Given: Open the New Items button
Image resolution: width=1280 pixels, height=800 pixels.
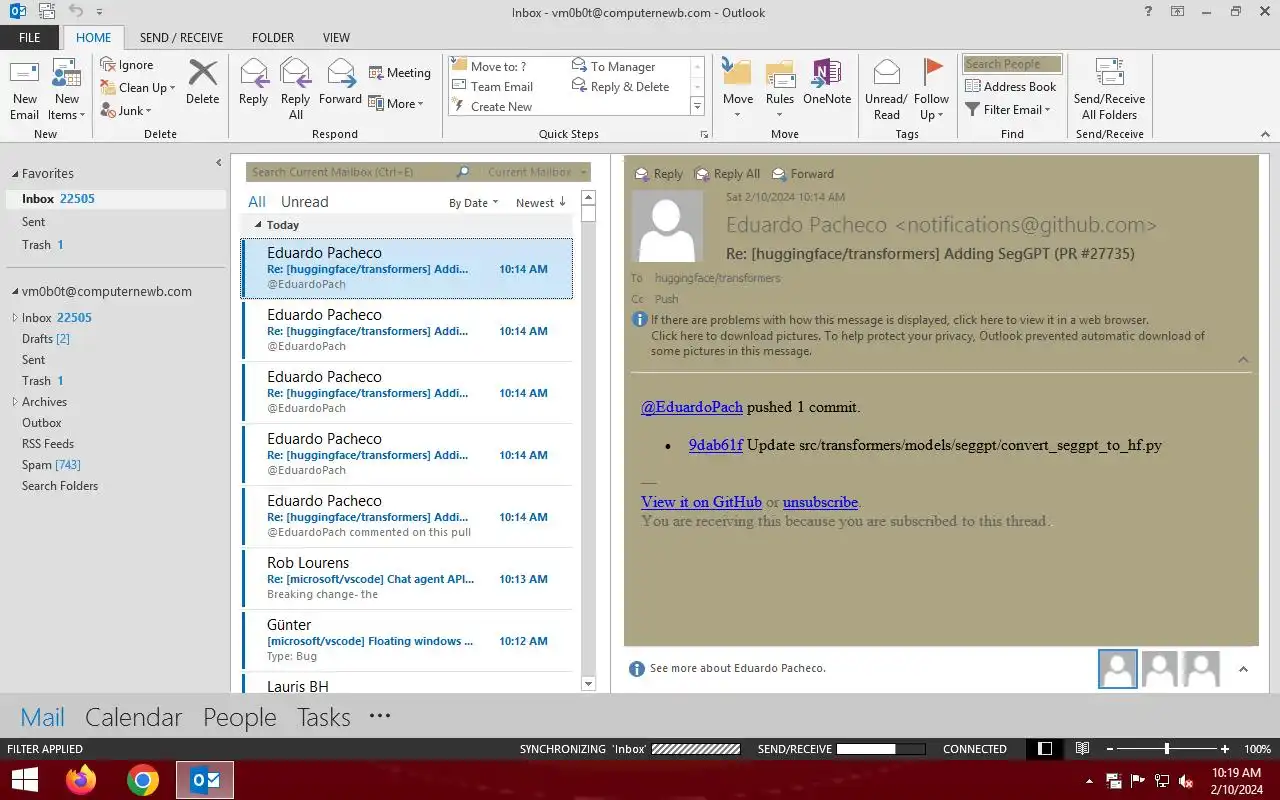Looking at the screenshot, I should click(x=66, y=90).
